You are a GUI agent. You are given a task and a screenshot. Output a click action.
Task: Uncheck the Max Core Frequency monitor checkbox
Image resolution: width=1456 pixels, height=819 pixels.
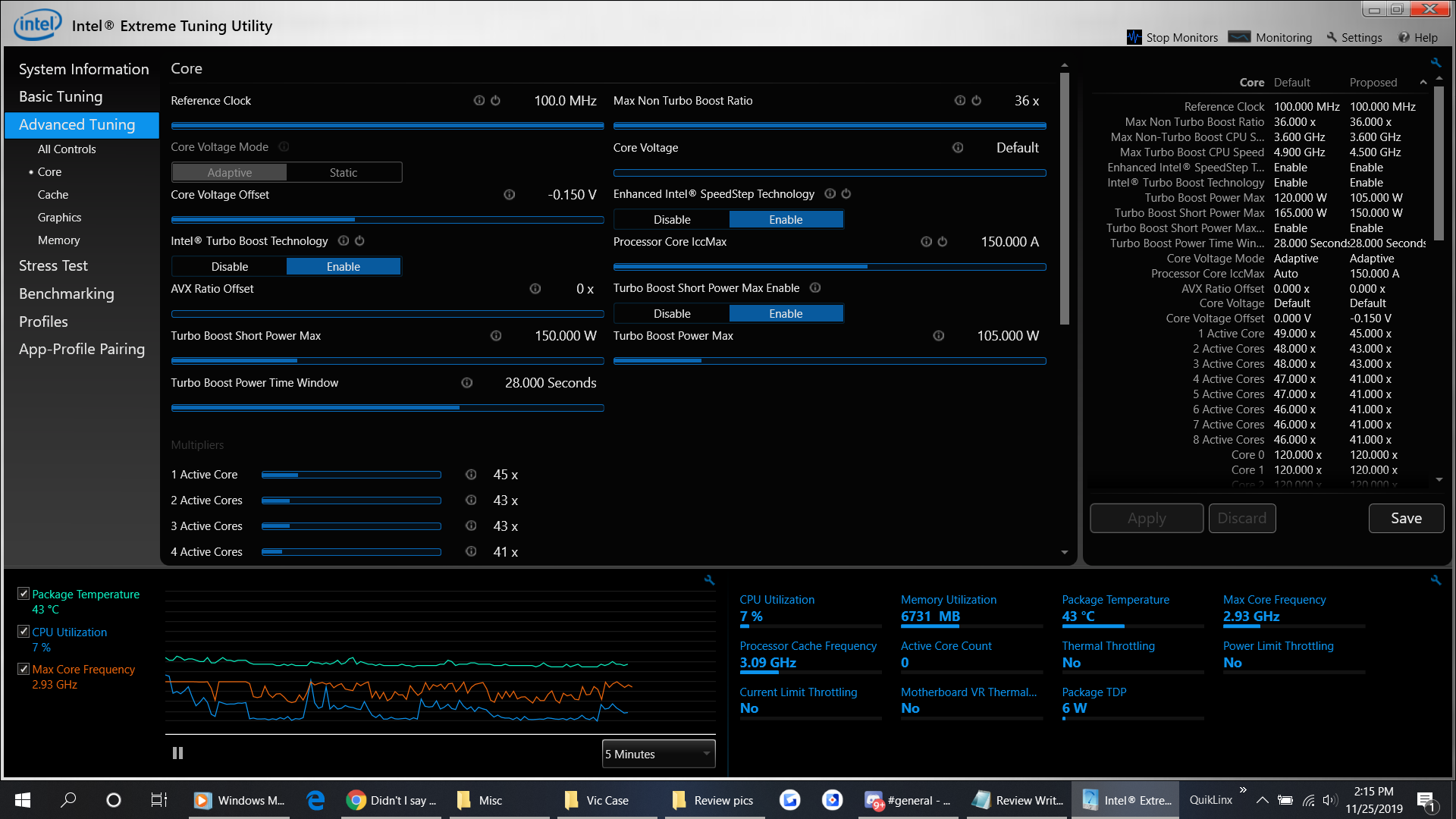(x=24, y=669)
